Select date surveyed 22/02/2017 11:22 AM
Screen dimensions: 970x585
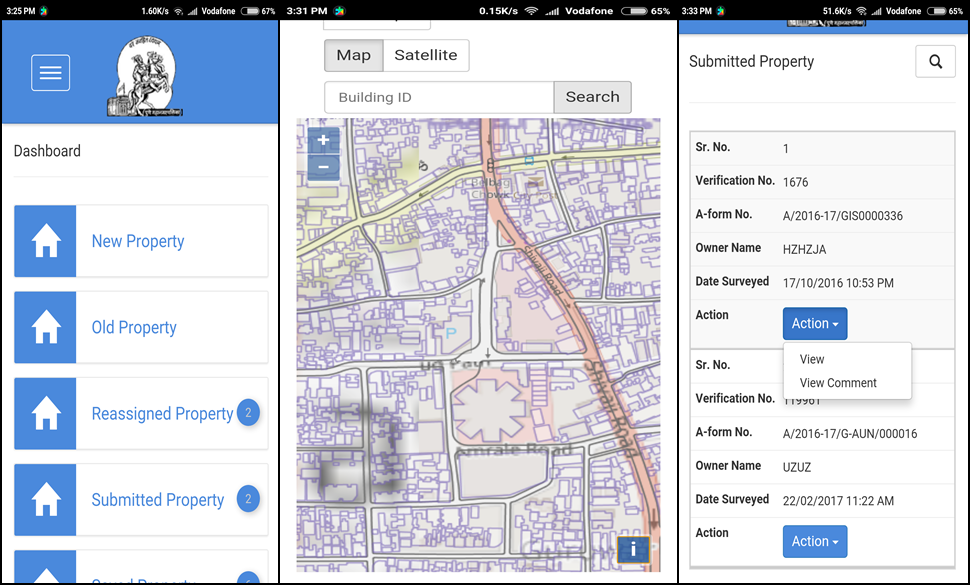[838, 501]
